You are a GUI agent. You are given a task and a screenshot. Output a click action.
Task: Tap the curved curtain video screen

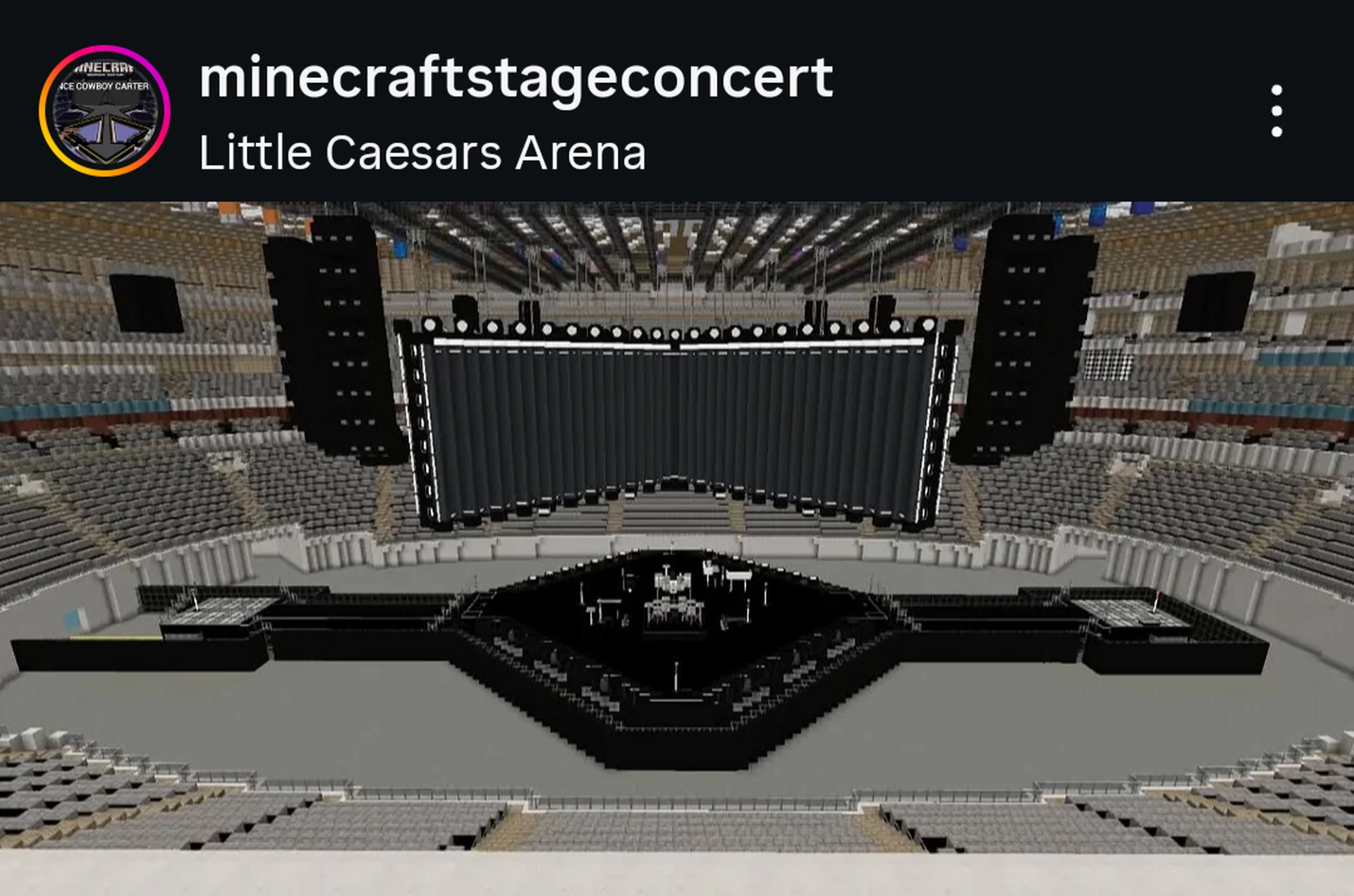pos(676,423)
